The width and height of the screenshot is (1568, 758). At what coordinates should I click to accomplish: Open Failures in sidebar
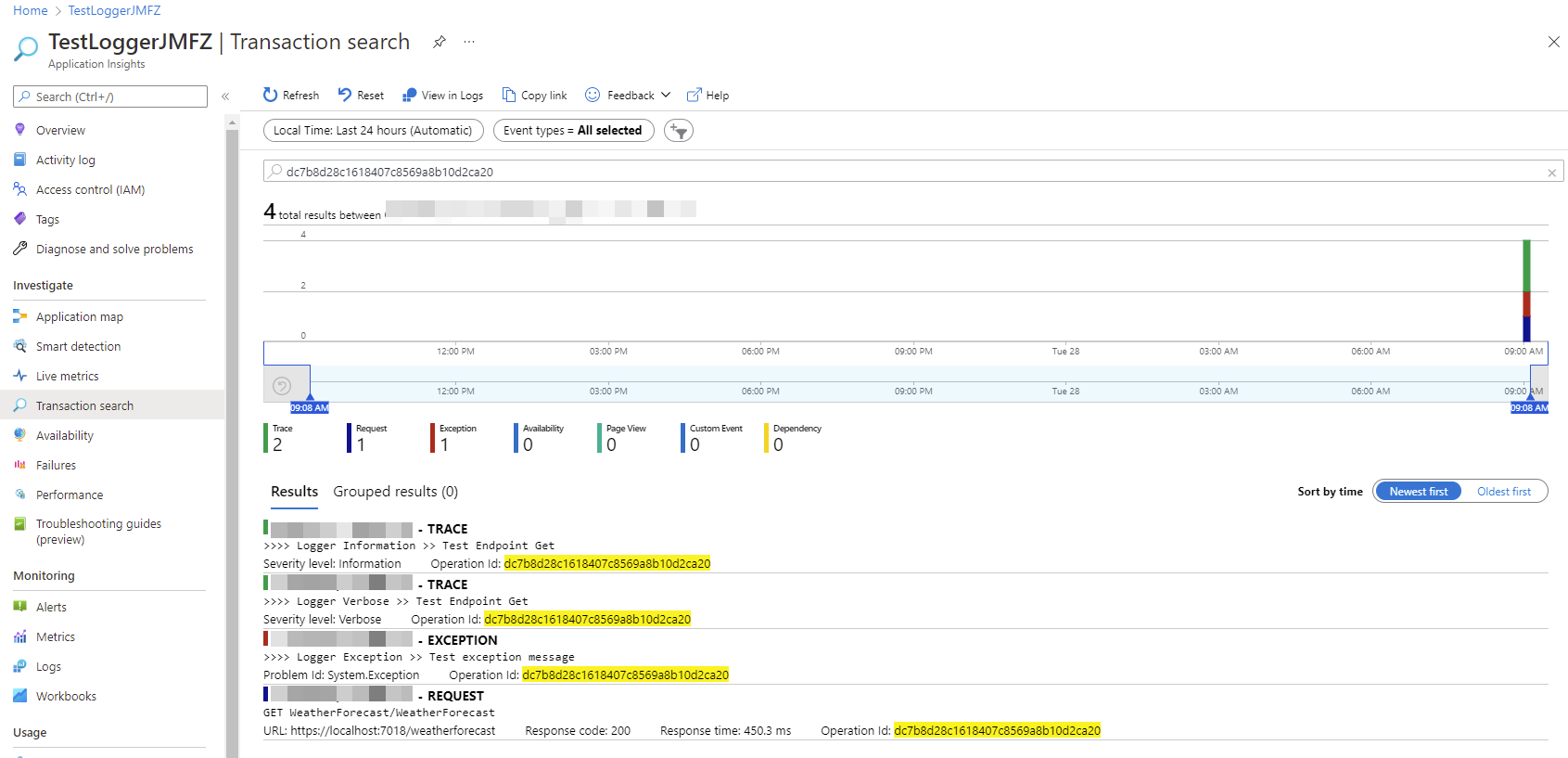coord(56,466)
